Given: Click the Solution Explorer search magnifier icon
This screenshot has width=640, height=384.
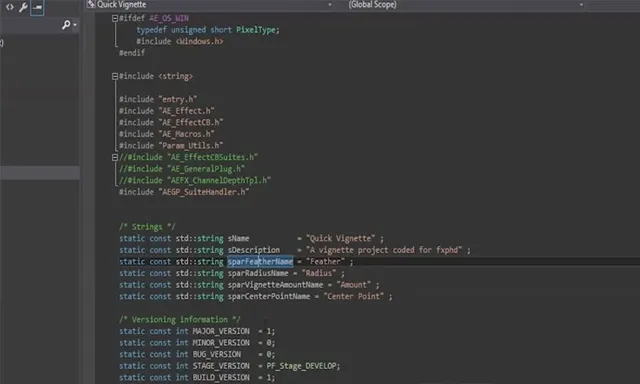Looking at the screenshot, I should point(65,25).
